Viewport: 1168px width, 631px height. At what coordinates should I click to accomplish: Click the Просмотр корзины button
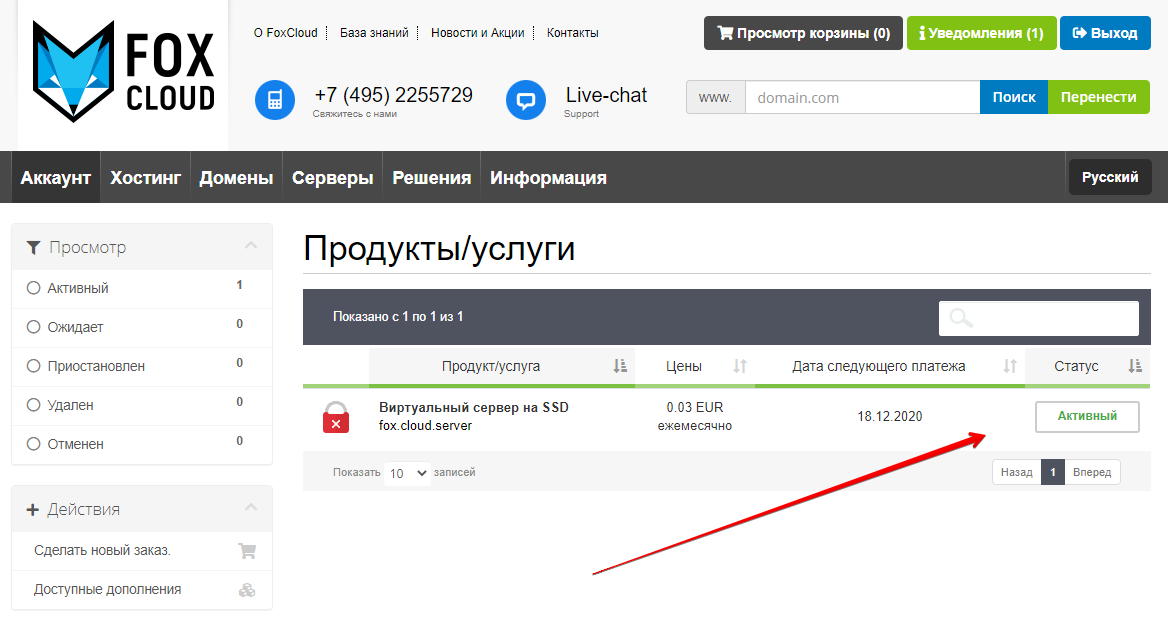(803, 33)
